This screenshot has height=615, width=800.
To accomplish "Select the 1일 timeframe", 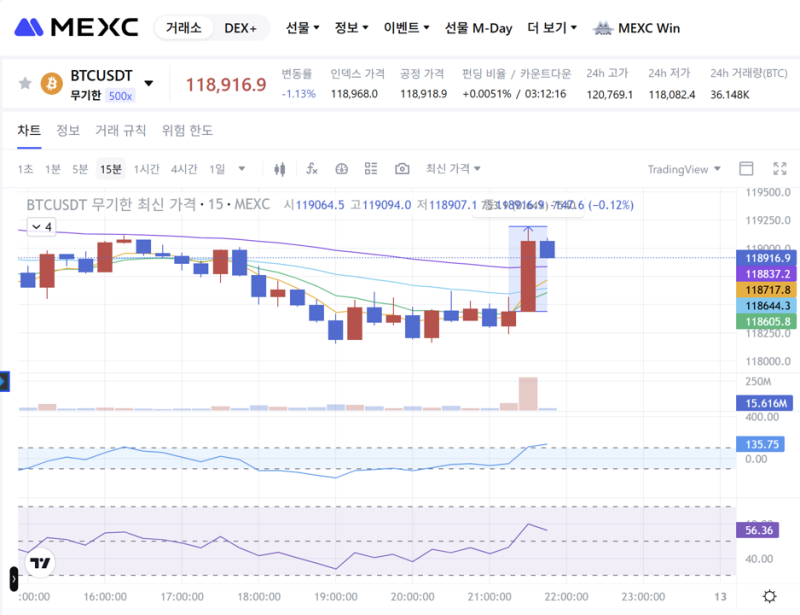I will (217, 169).
